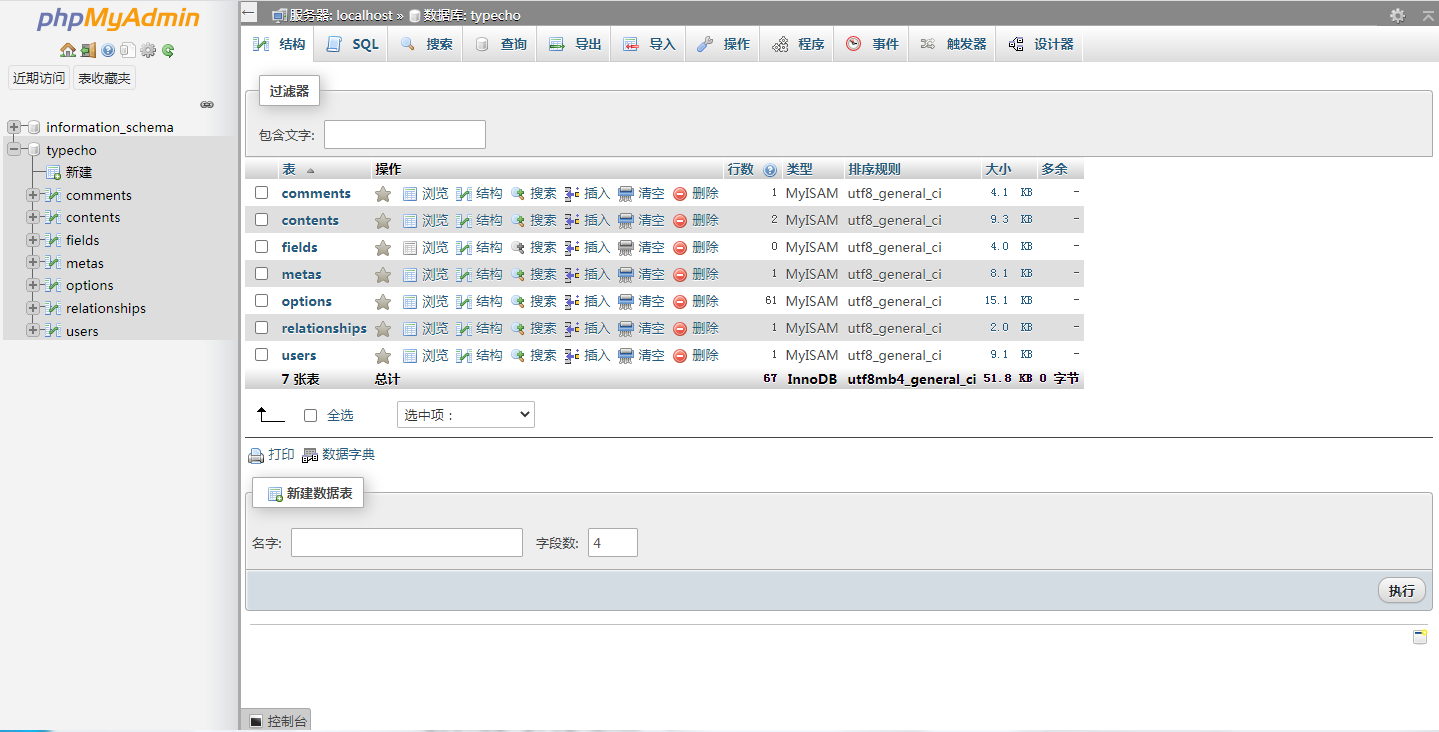Open page settings gear at top right
1439x732 pixels.
pyautogui.click(x=1397, y=15)
